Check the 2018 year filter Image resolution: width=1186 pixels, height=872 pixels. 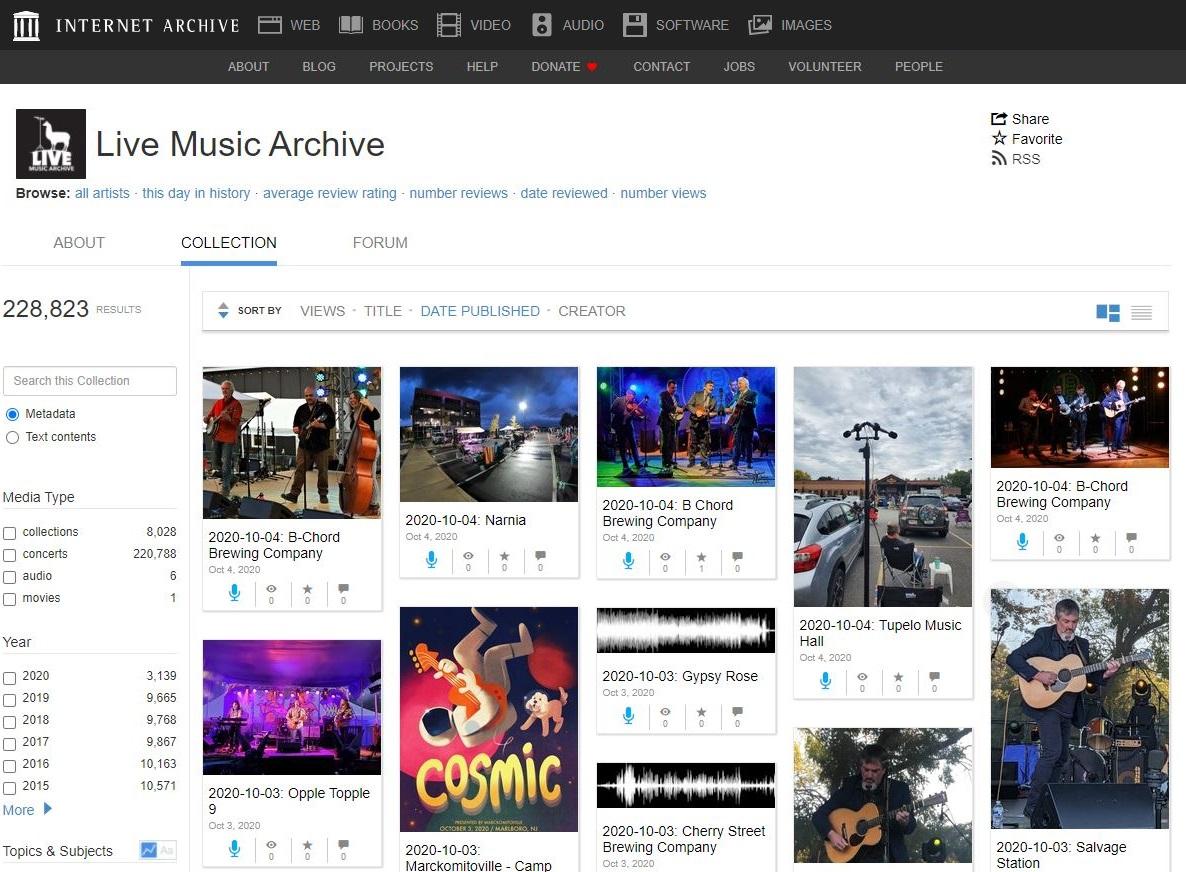pyautogui.click(x=10, y=721)
